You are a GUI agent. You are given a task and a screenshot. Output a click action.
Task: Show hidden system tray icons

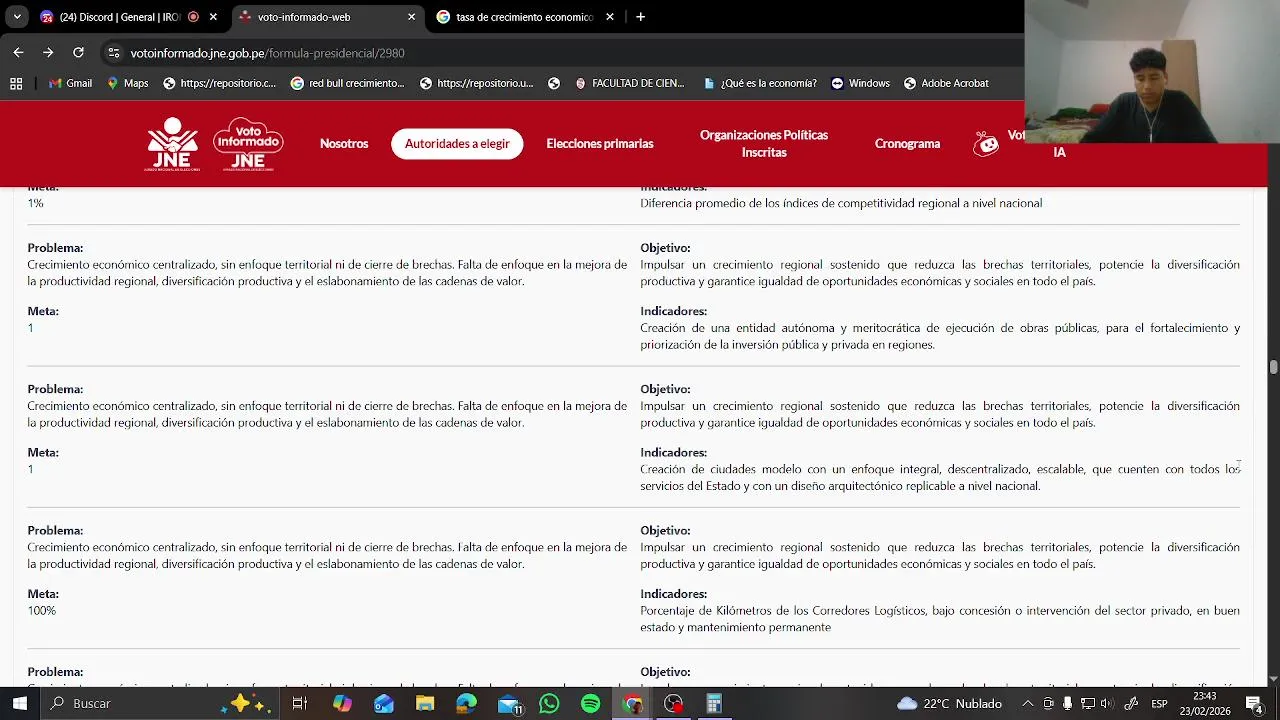pyautogui.click(x=1029, y=704)
